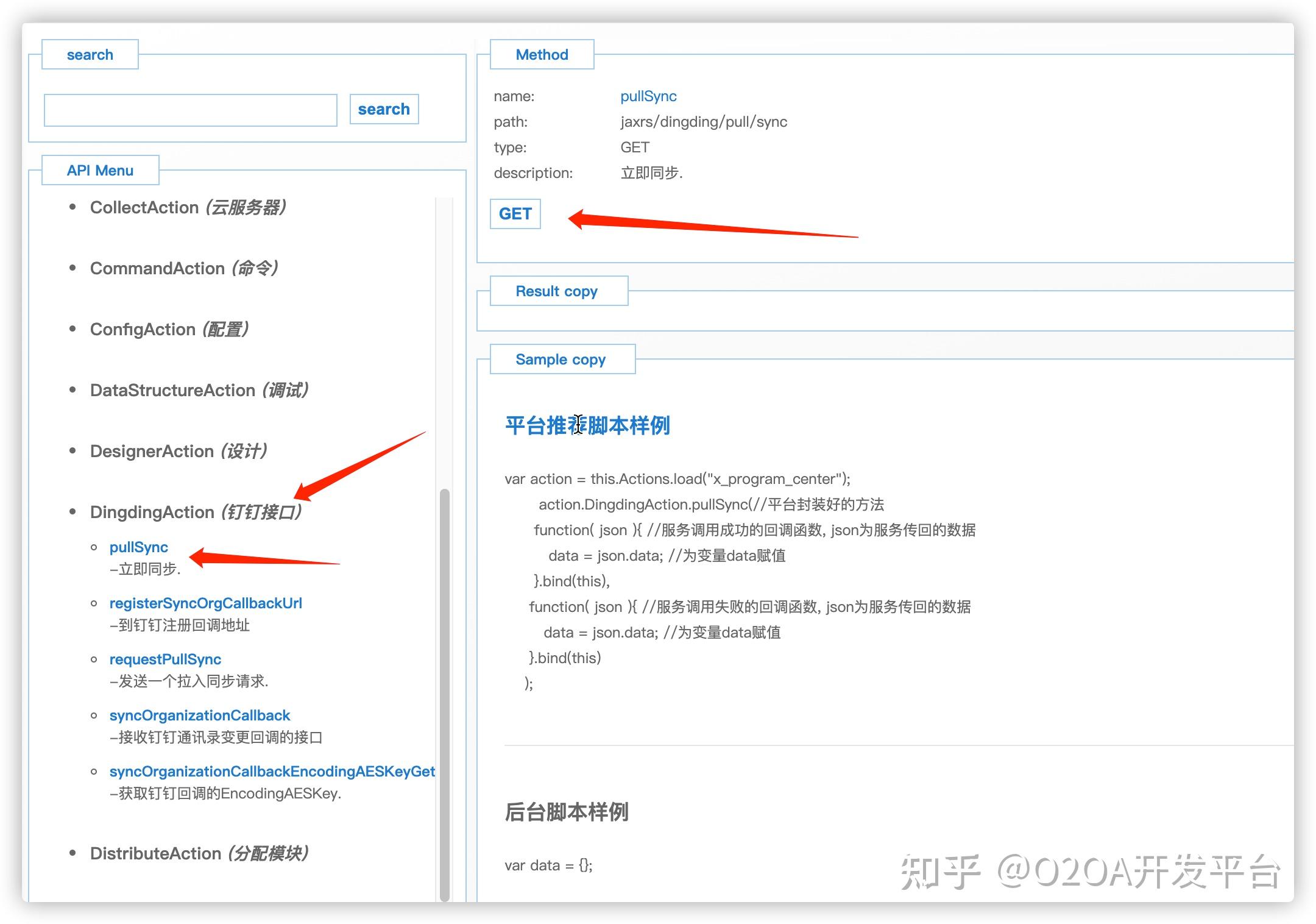Open the requestPullSync method documentation
Image resolution: width=1316 pixels, height=924 pixels.
(165, 659)
